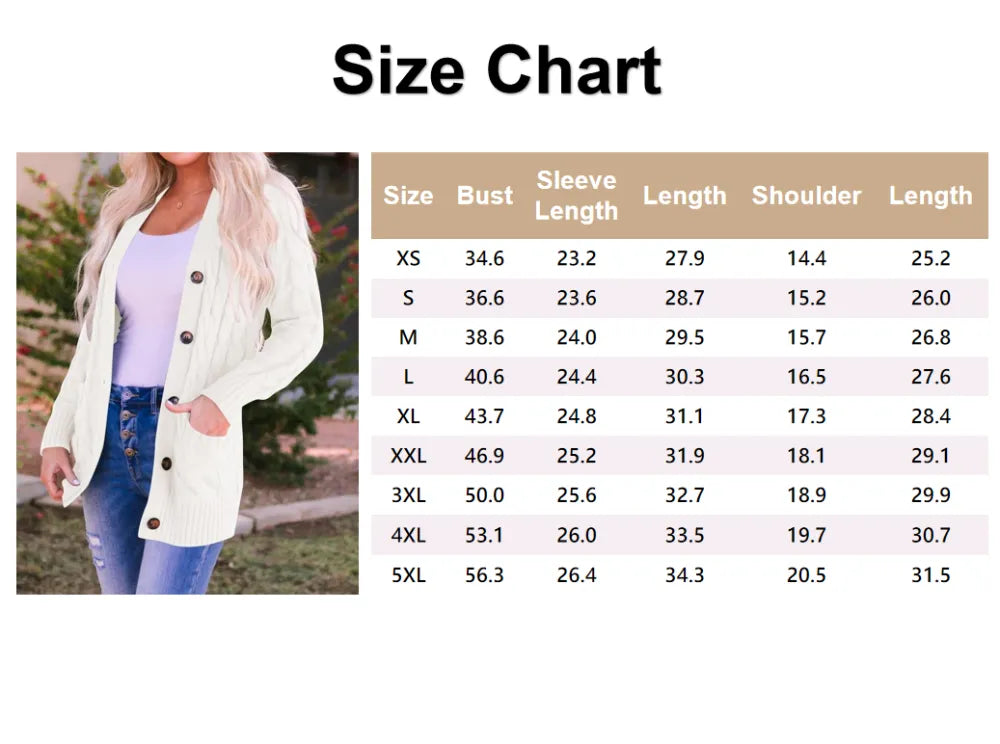This screenshot has height=744, width=1000.
Task: Select the L size row label
Action: click(x=408, y=377)
